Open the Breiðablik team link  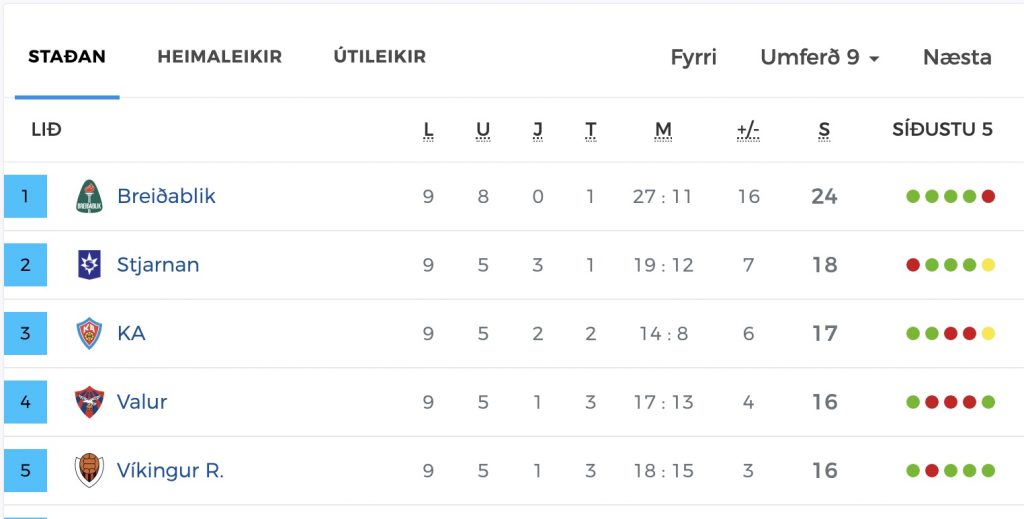pyautogui.click(x=166, y=196)
